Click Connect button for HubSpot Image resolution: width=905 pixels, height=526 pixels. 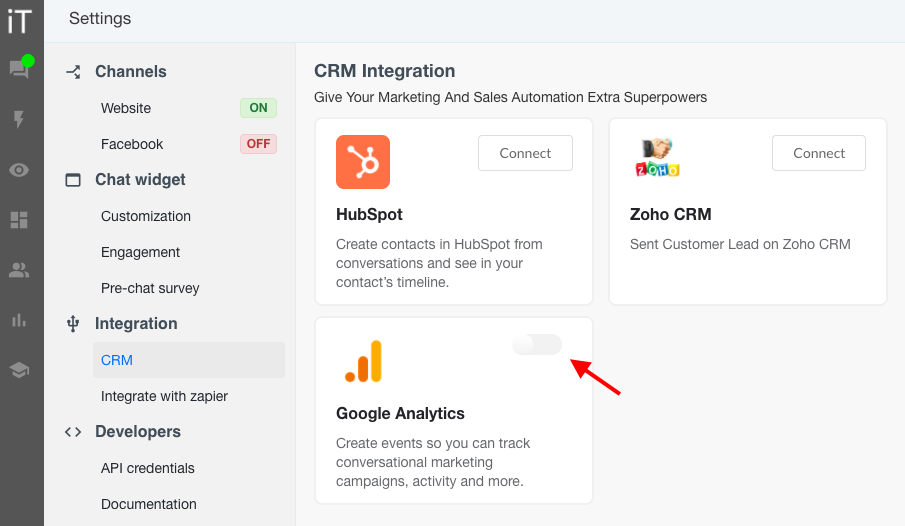(525, 153)
